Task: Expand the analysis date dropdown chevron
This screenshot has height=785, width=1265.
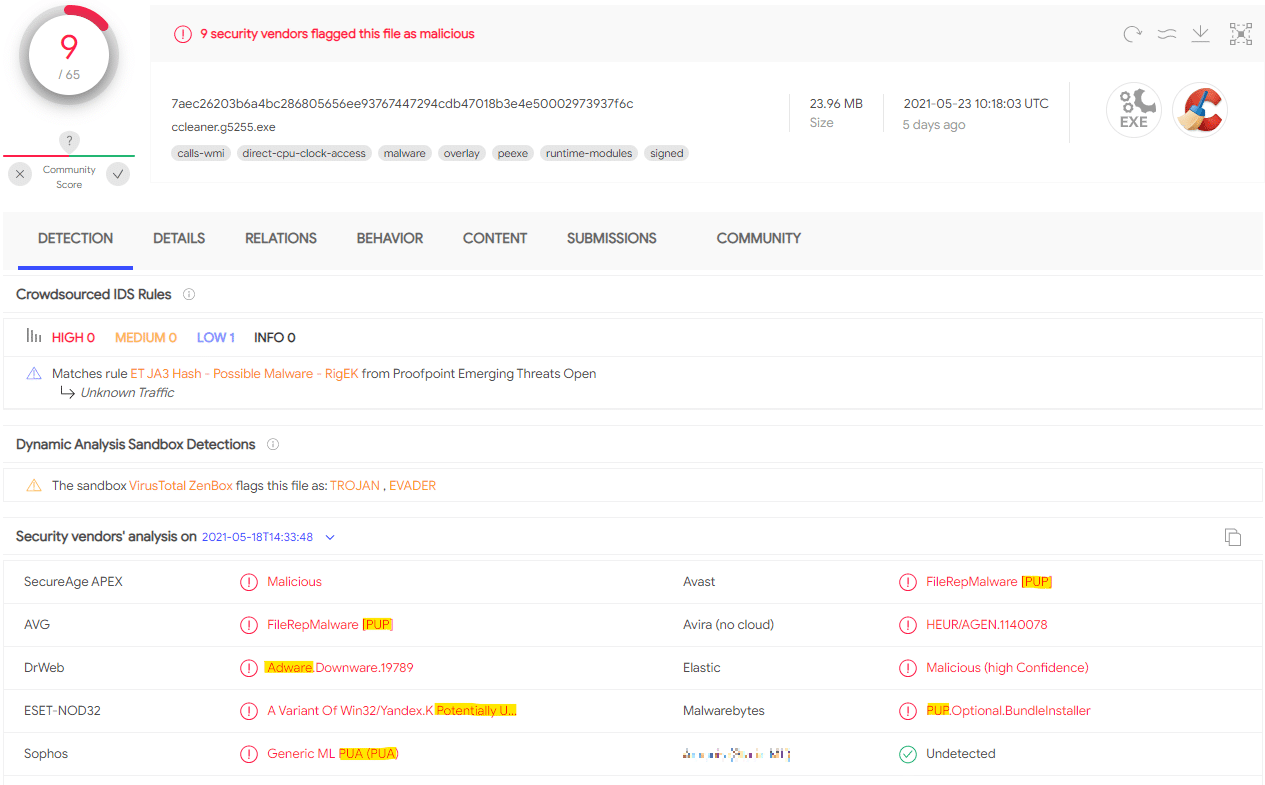Action: click(x=330, y=537)
